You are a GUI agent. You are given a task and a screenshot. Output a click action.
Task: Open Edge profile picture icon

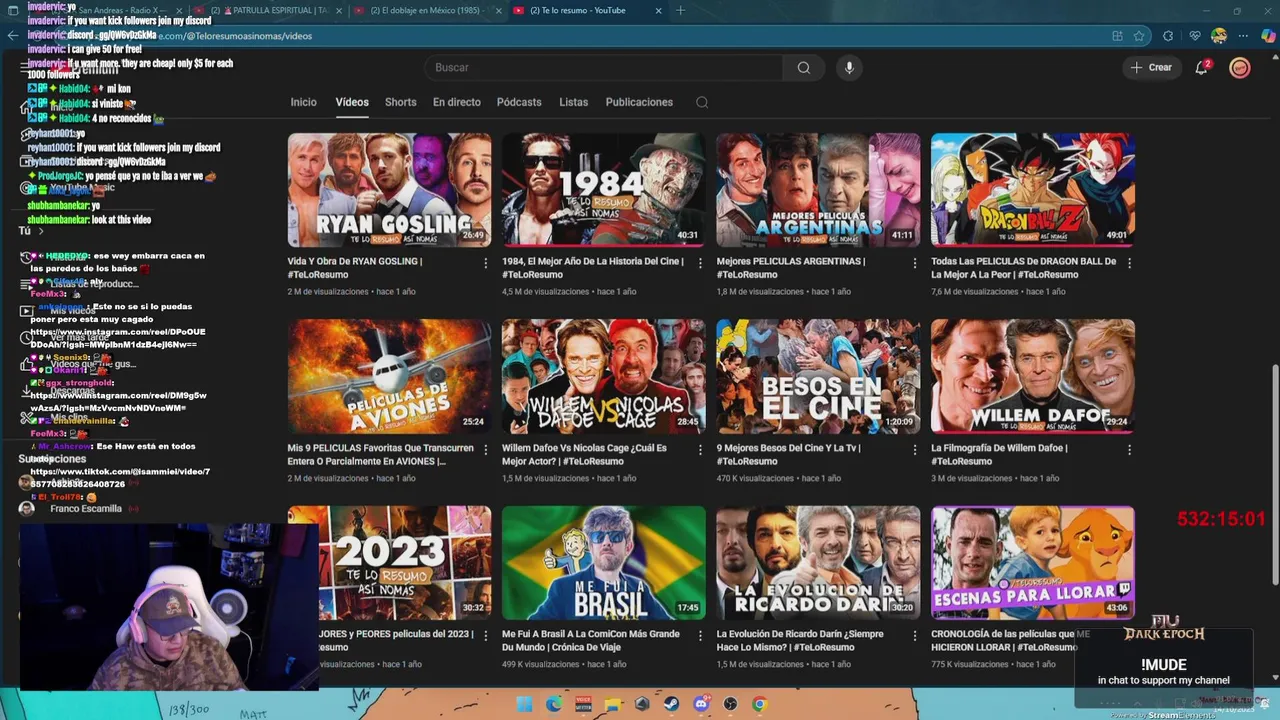1219,36
